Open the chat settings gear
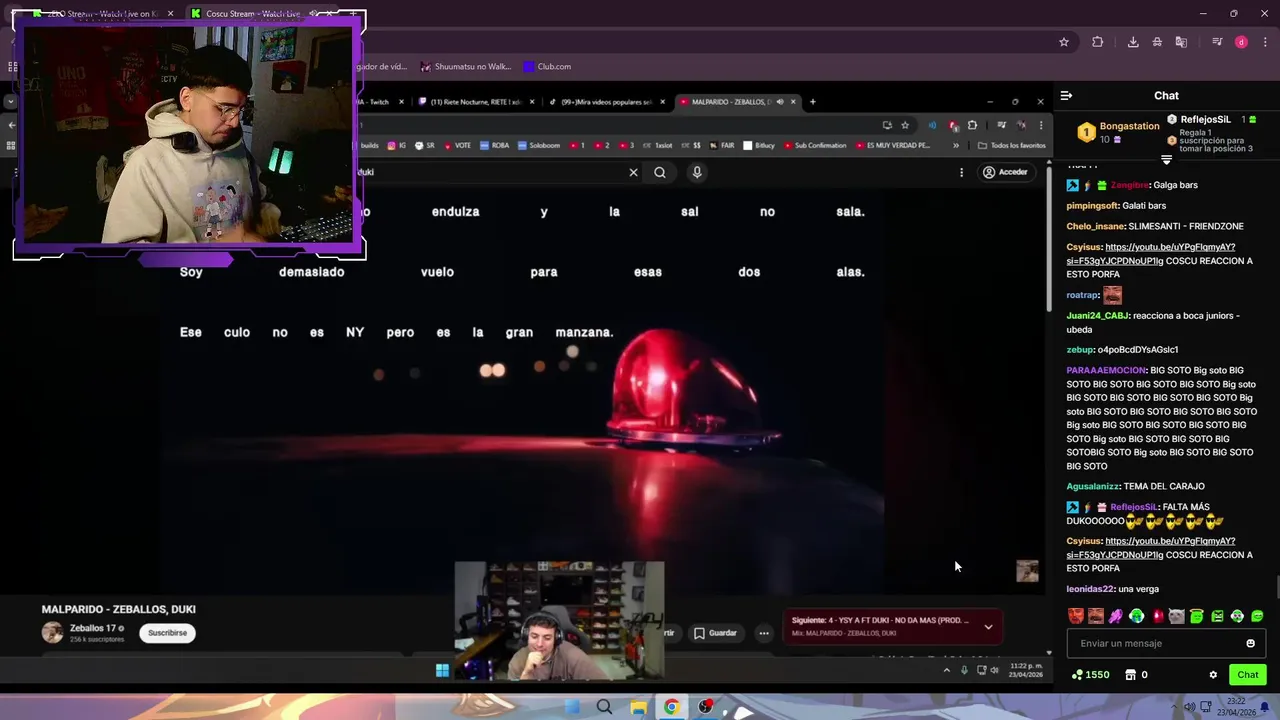The height and width of the screenshot is (720, 1280). pyautogui.click(x=1213, y=675)
